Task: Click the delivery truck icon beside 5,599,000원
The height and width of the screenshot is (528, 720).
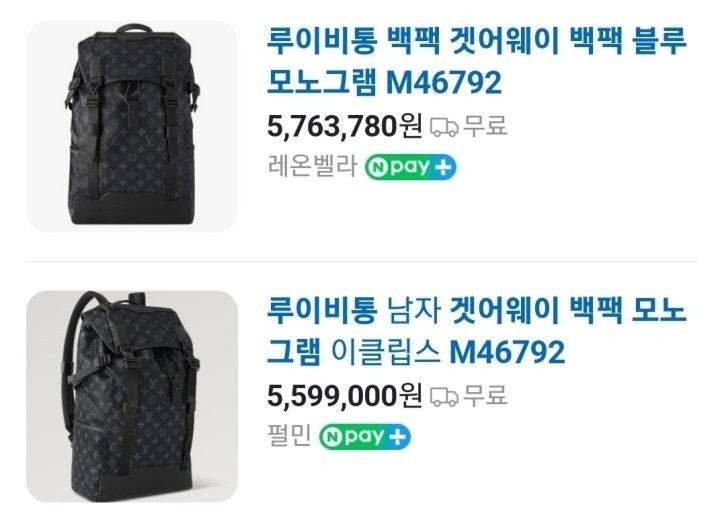Action: point(444,397)
